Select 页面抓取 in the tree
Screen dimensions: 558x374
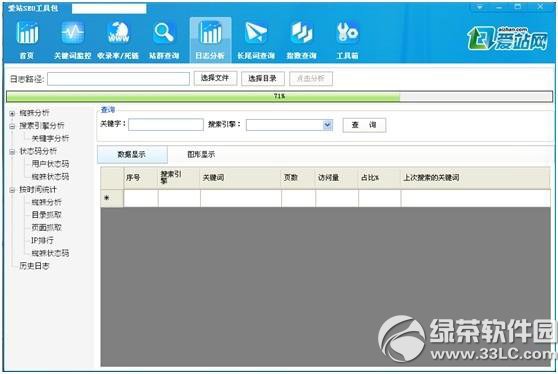tap(47, 227)
